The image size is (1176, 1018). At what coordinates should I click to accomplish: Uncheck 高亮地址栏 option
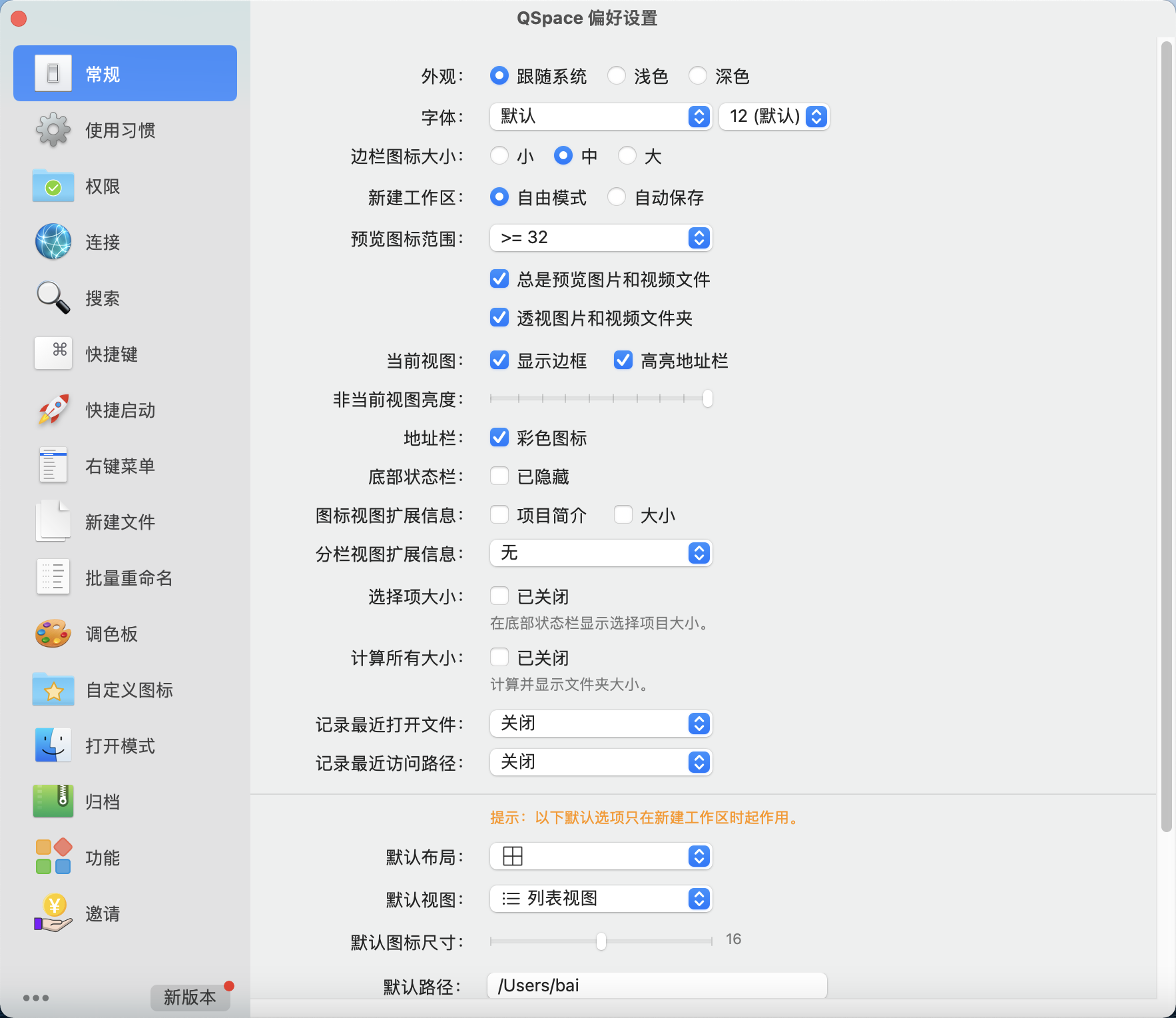pyautogui.click(x=623, y=360)
